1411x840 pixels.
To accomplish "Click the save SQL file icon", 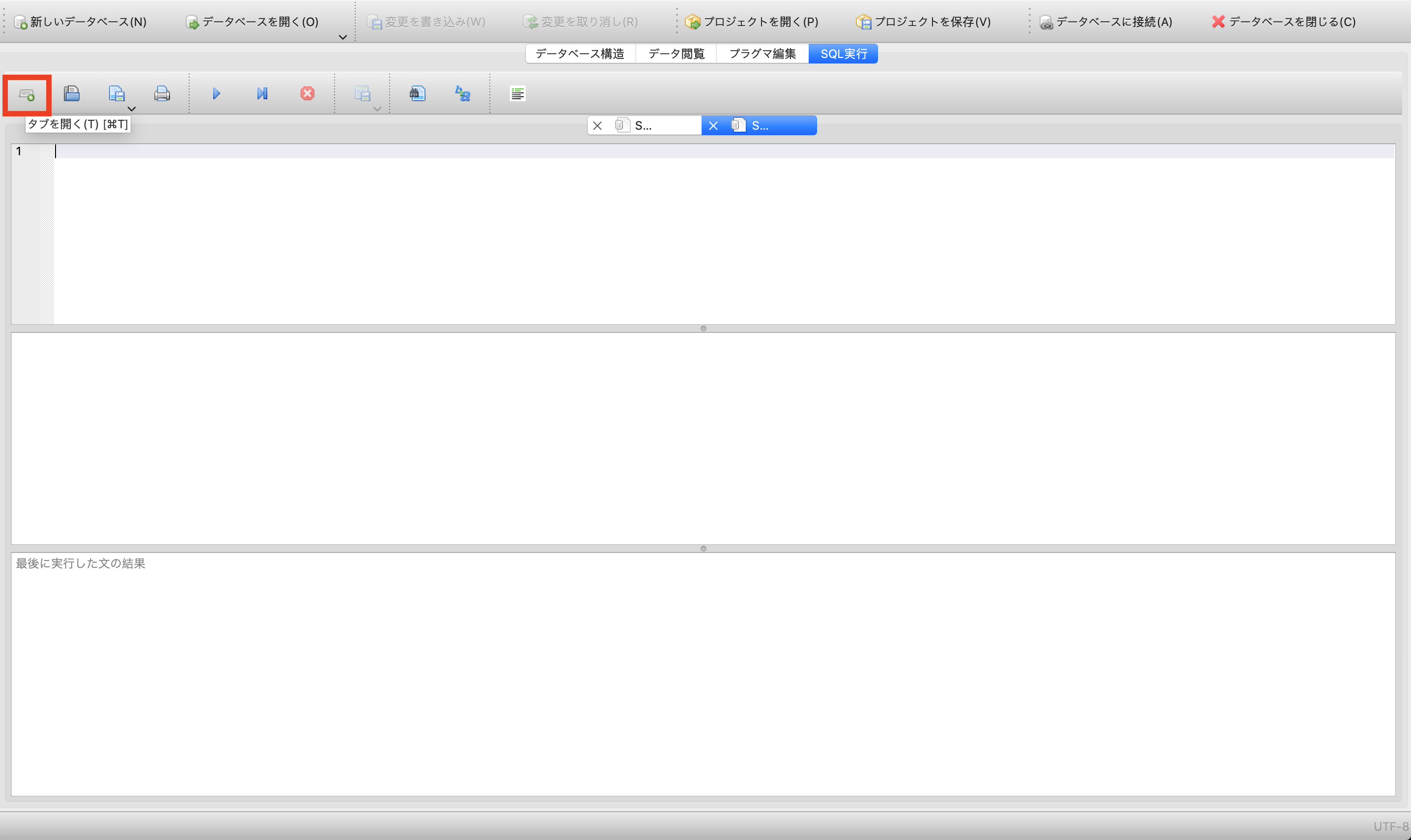I will pyautogui.click(x=116, y=93).
